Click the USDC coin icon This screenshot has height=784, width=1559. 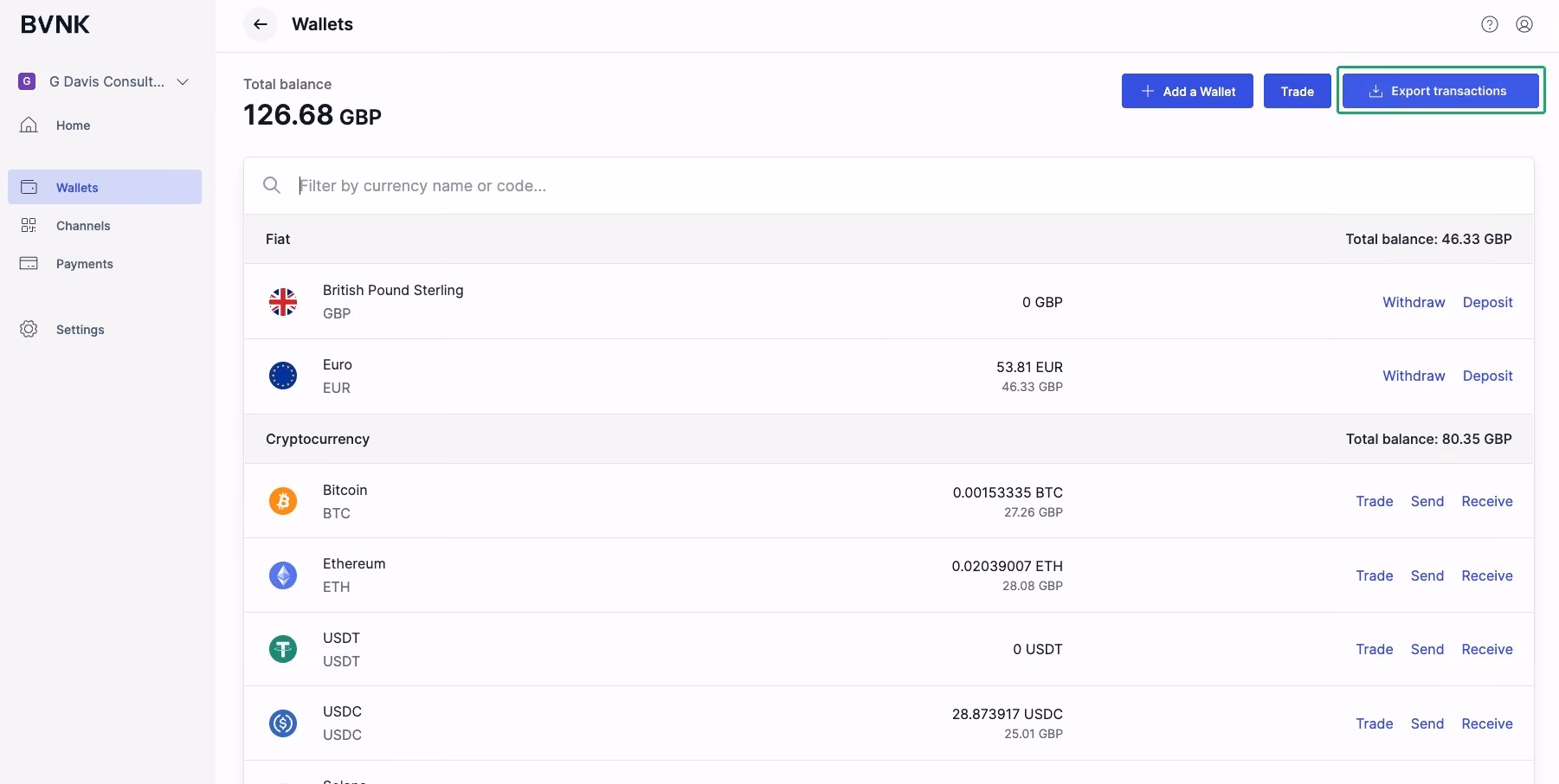283,723
